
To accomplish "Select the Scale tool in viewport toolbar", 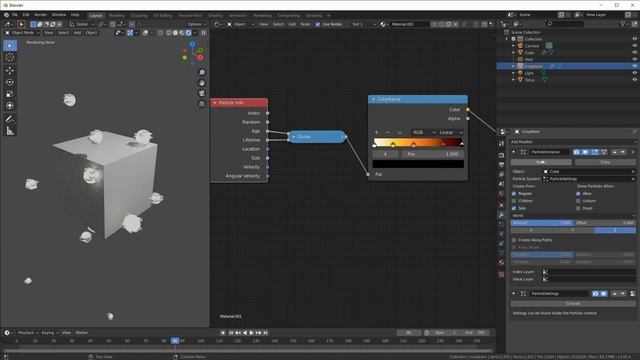I will click(10, 94).
